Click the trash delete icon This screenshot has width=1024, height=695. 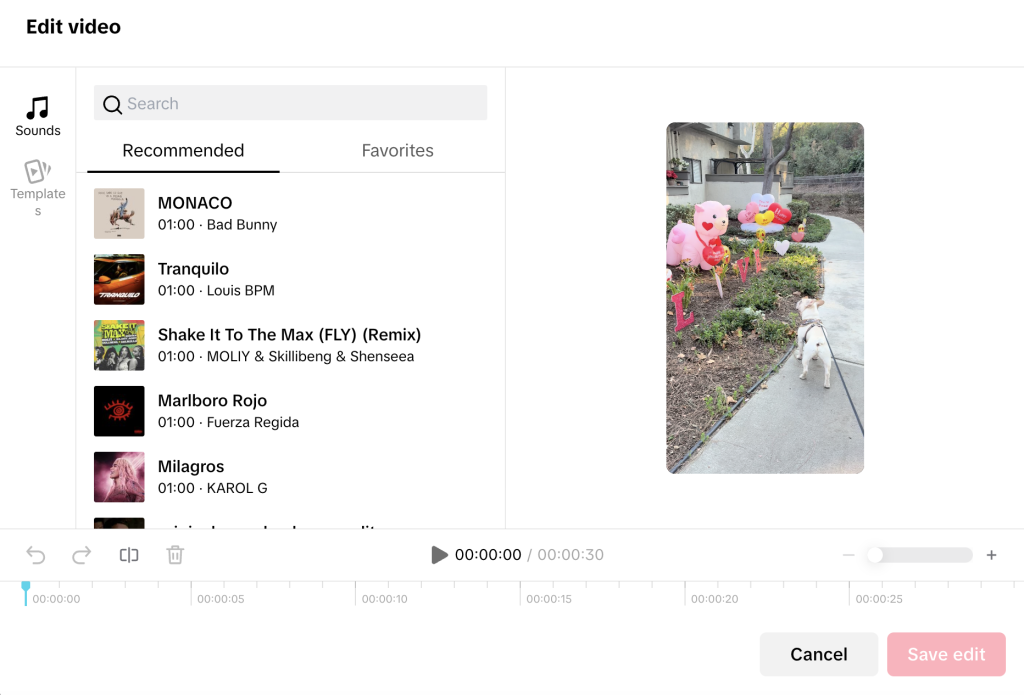tap(175, 555)
